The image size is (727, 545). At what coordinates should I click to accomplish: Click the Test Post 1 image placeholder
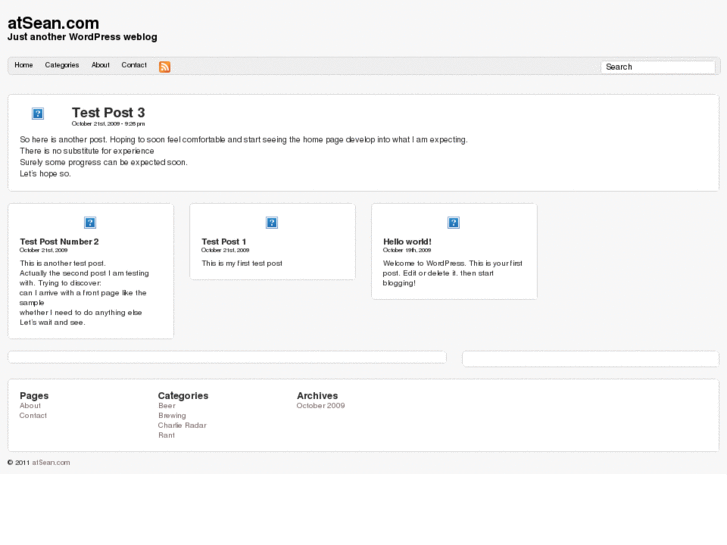coord(272,223)
